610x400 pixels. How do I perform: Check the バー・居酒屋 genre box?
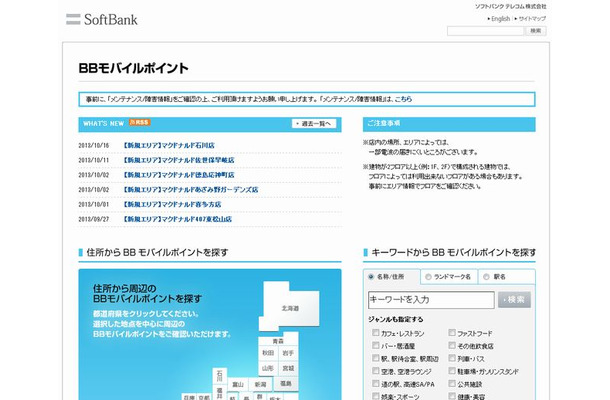(x=375, y=345)
